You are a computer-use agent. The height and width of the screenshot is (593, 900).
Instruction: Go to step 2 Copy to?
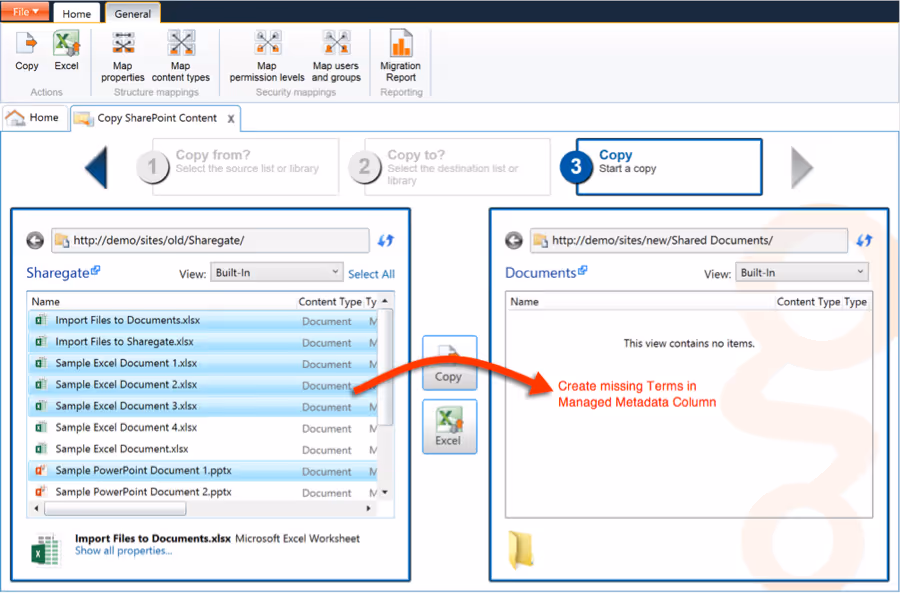click(x=449, y=166)
